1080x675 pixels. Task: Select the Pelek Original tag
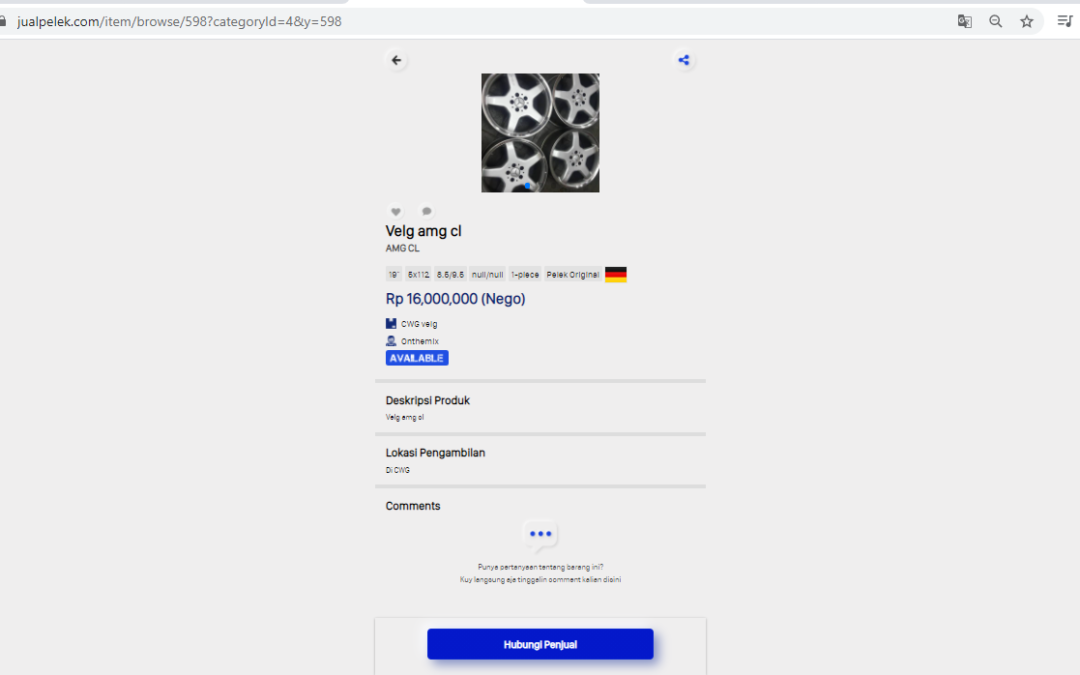coord(573,274)
